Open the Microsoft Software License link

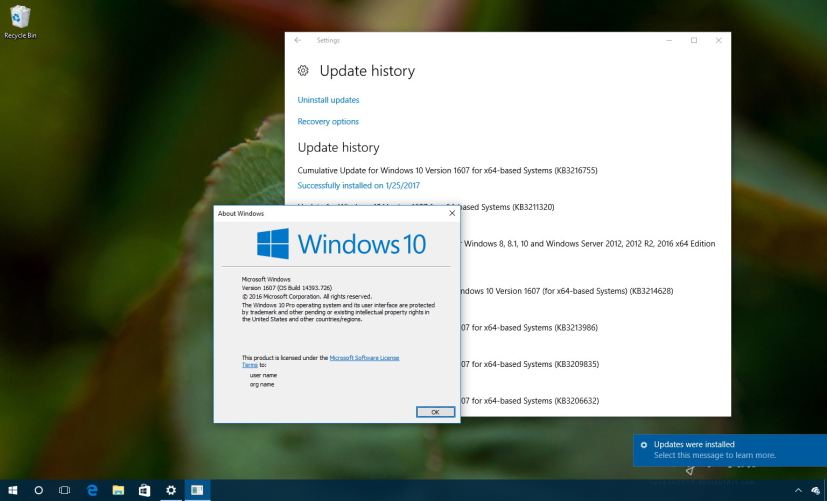[364, 358]
